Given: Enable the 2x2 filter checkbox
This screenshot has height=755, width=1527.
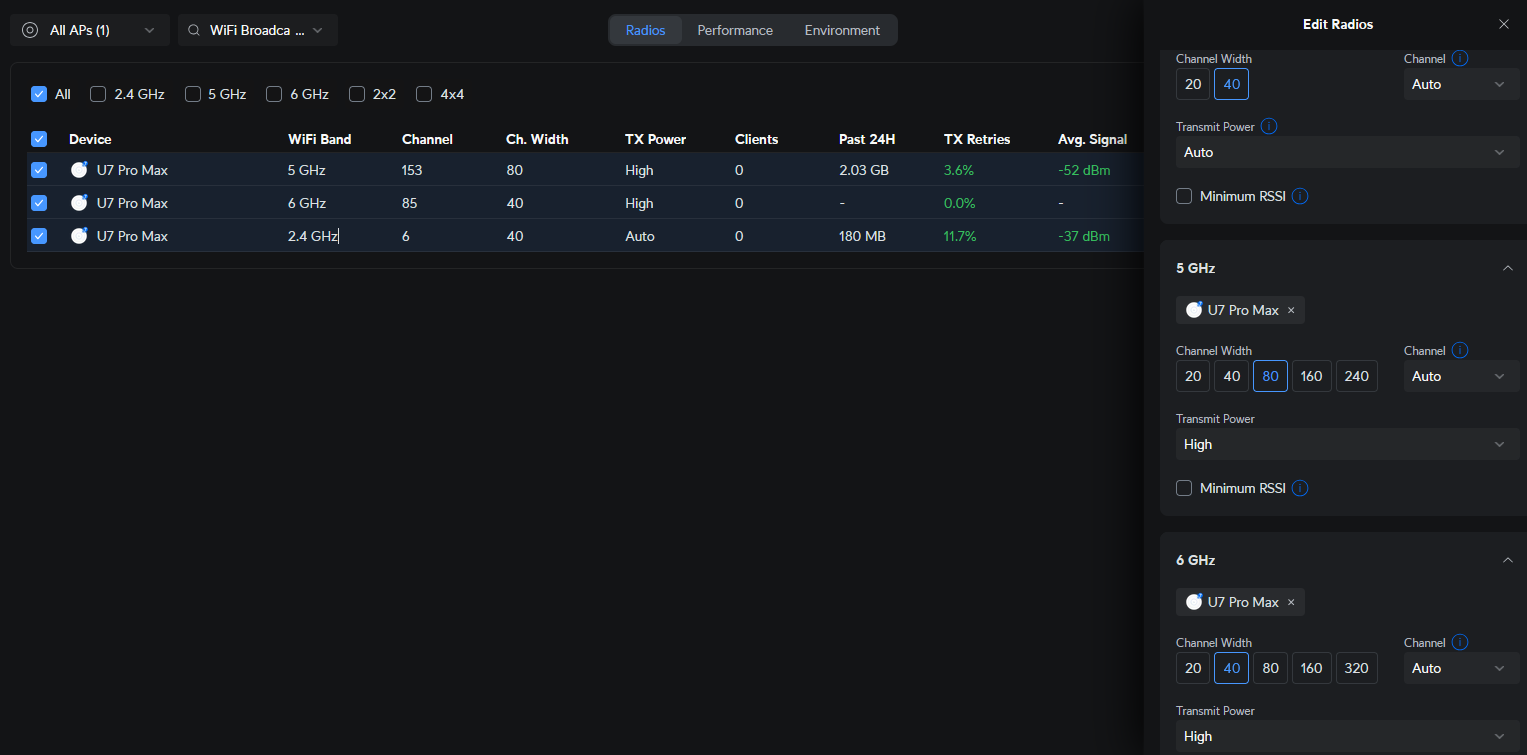Looking at the screenshot, I should click(x=357, y=94).
